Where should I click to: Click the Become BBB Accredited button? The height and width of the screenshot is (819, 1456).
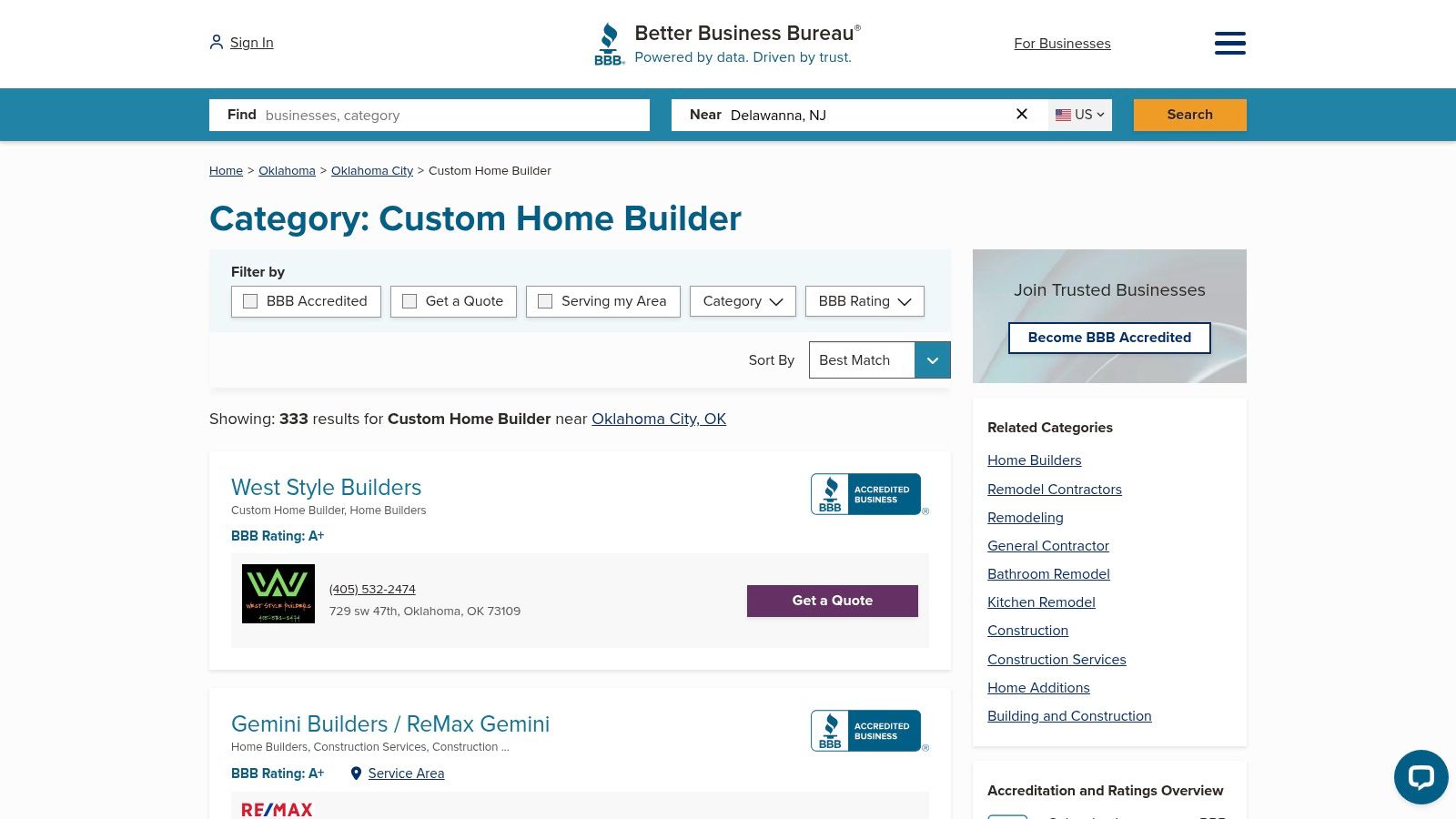point(1109,338)
